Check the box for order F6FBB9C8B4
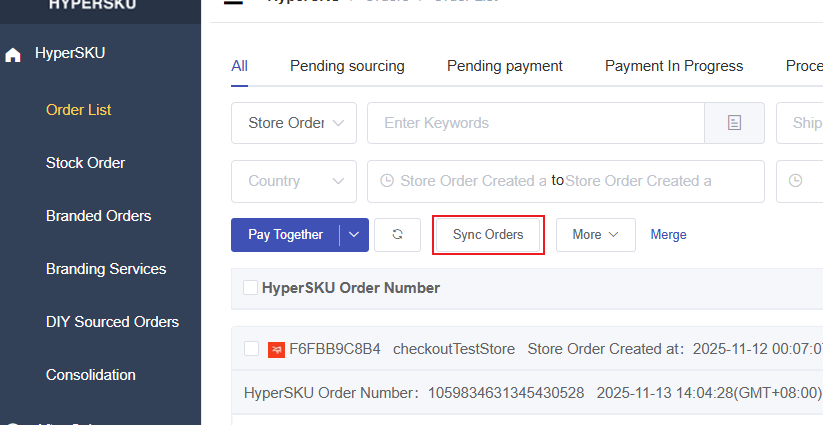Image resolution: width=823 pixels, height=425 pixels. 251,349
